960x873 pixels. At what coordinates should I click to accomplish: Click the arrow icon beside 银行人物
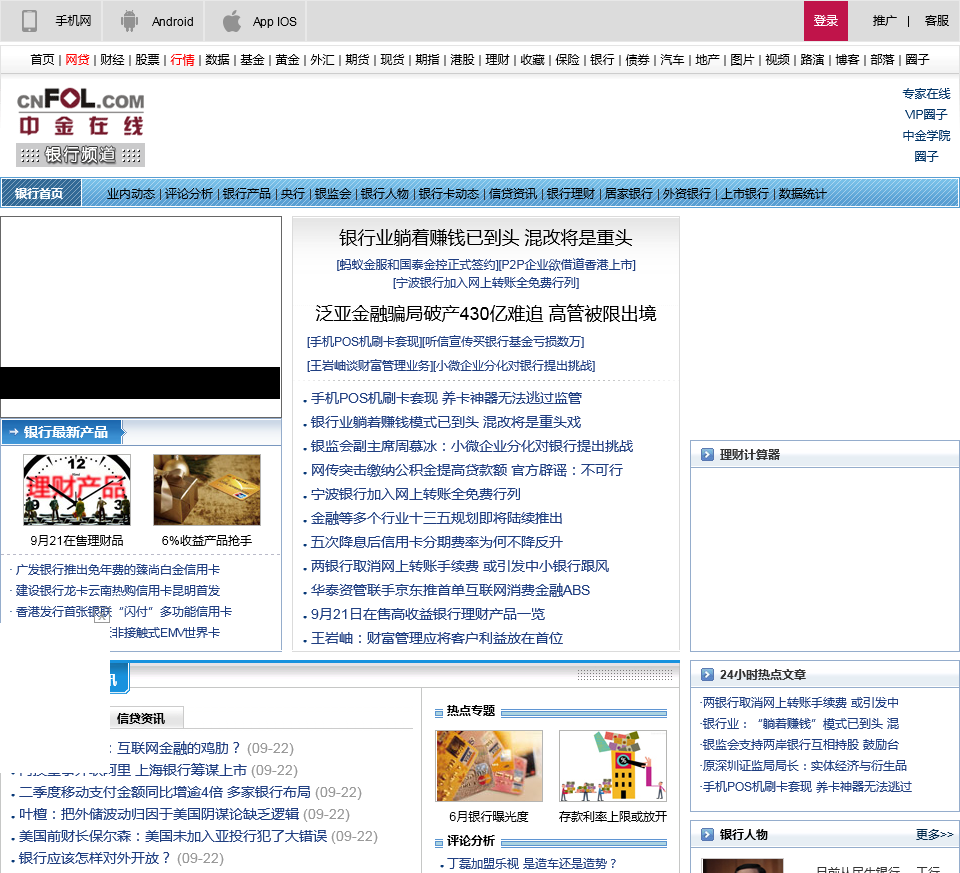point(707,834)
